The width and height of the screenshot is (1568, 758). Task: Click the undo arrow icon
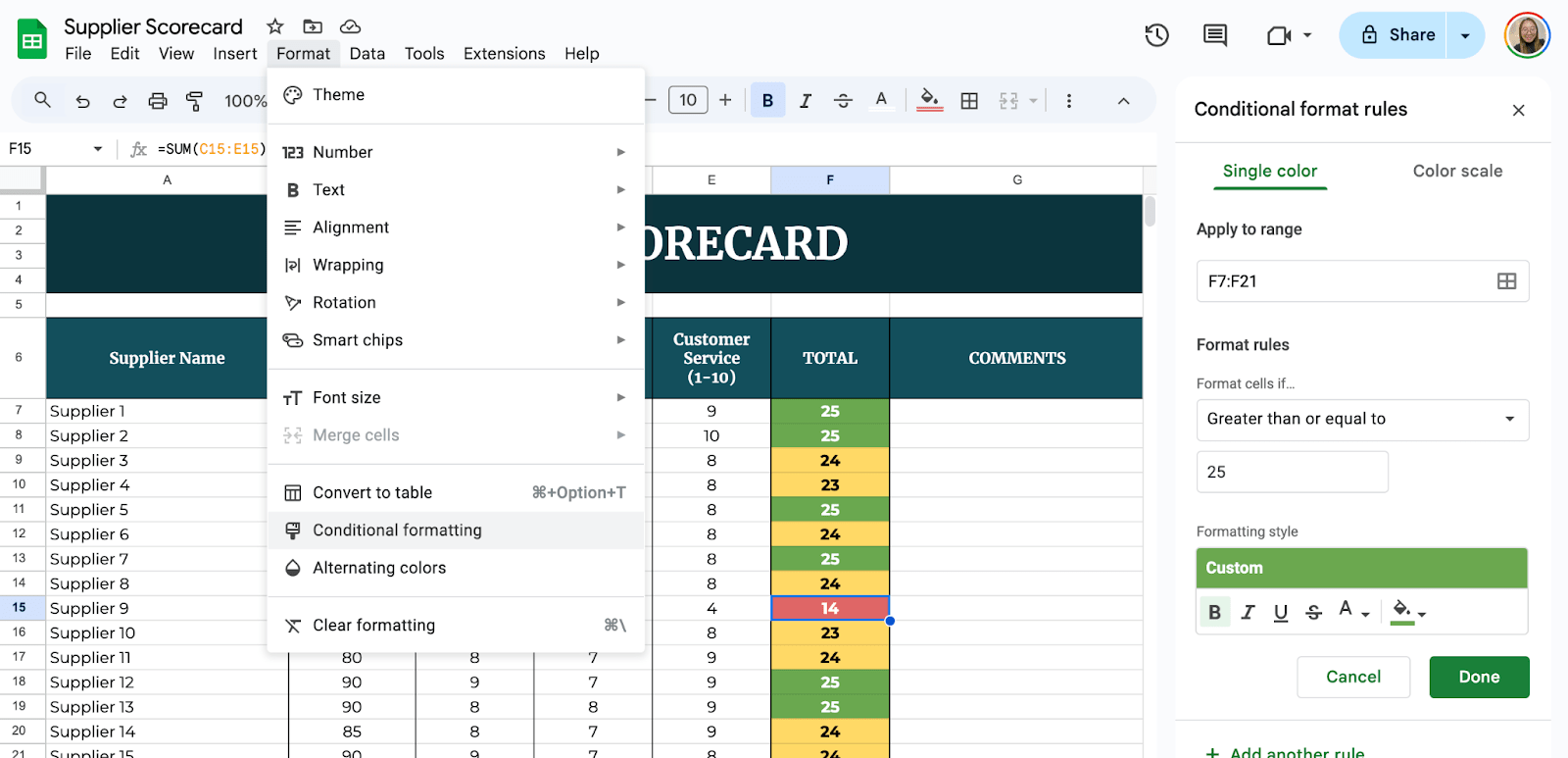click(82, 100)
